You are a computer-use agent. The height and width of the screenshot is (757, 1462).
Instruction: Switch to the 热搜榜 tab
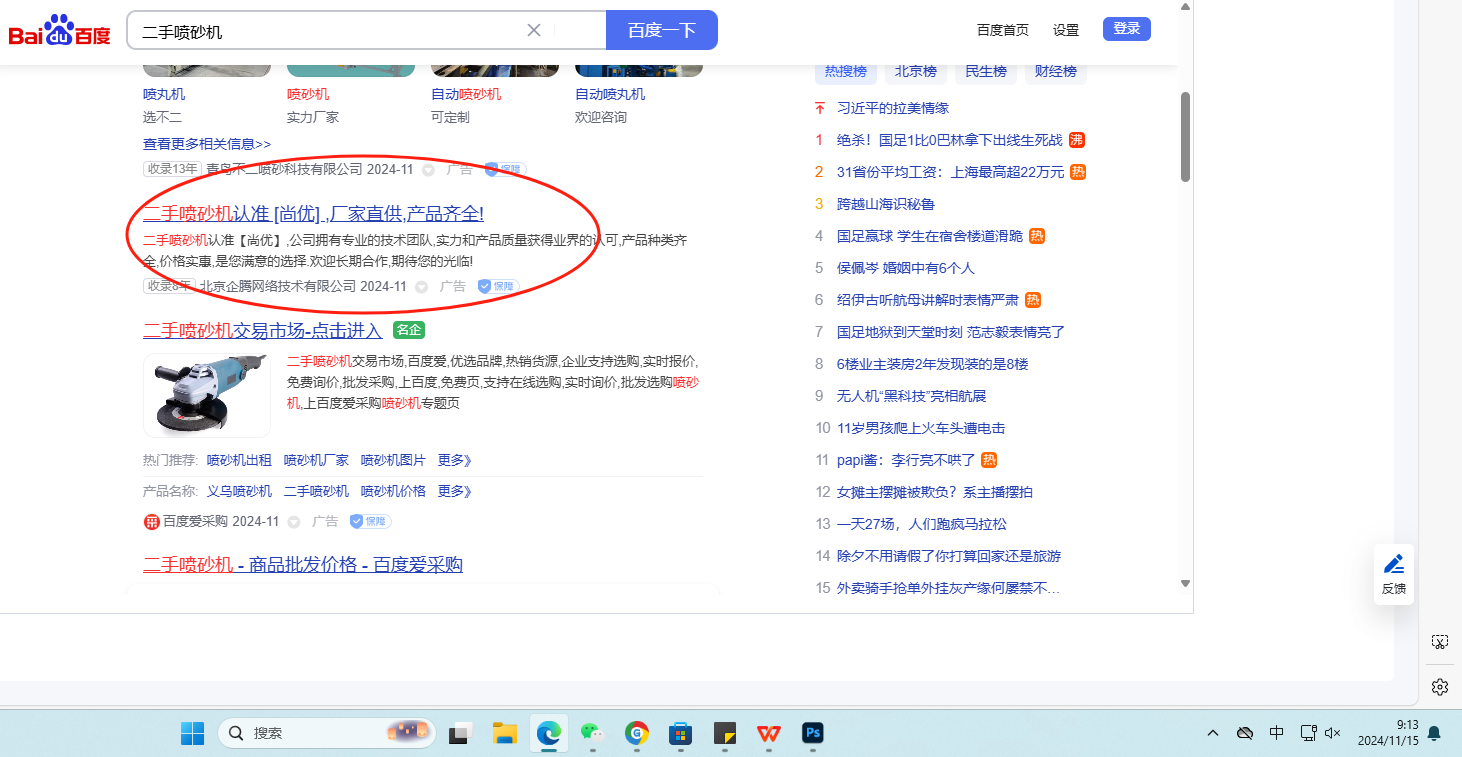tap(846, 71)
